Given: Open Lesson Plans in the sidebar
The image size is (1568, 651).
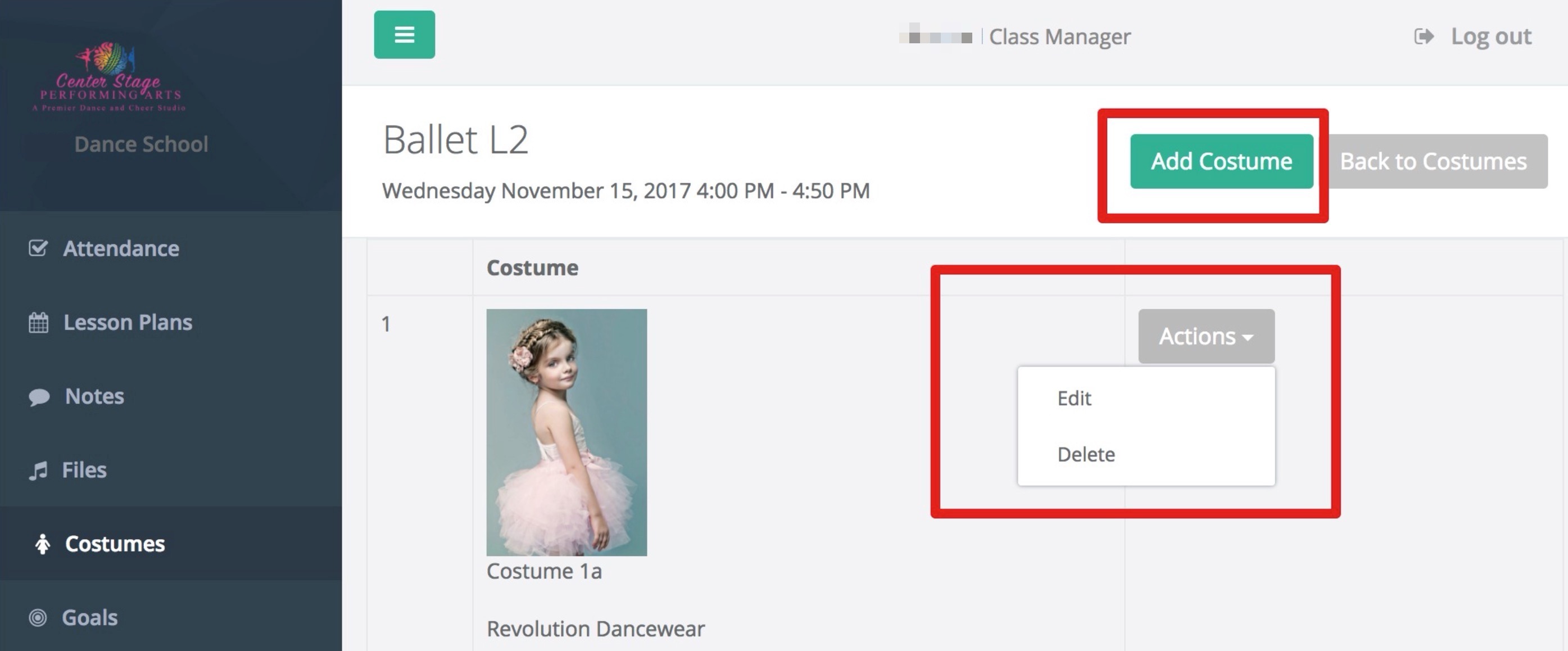Looking at the screenshot, I should [x=127, y=323].
